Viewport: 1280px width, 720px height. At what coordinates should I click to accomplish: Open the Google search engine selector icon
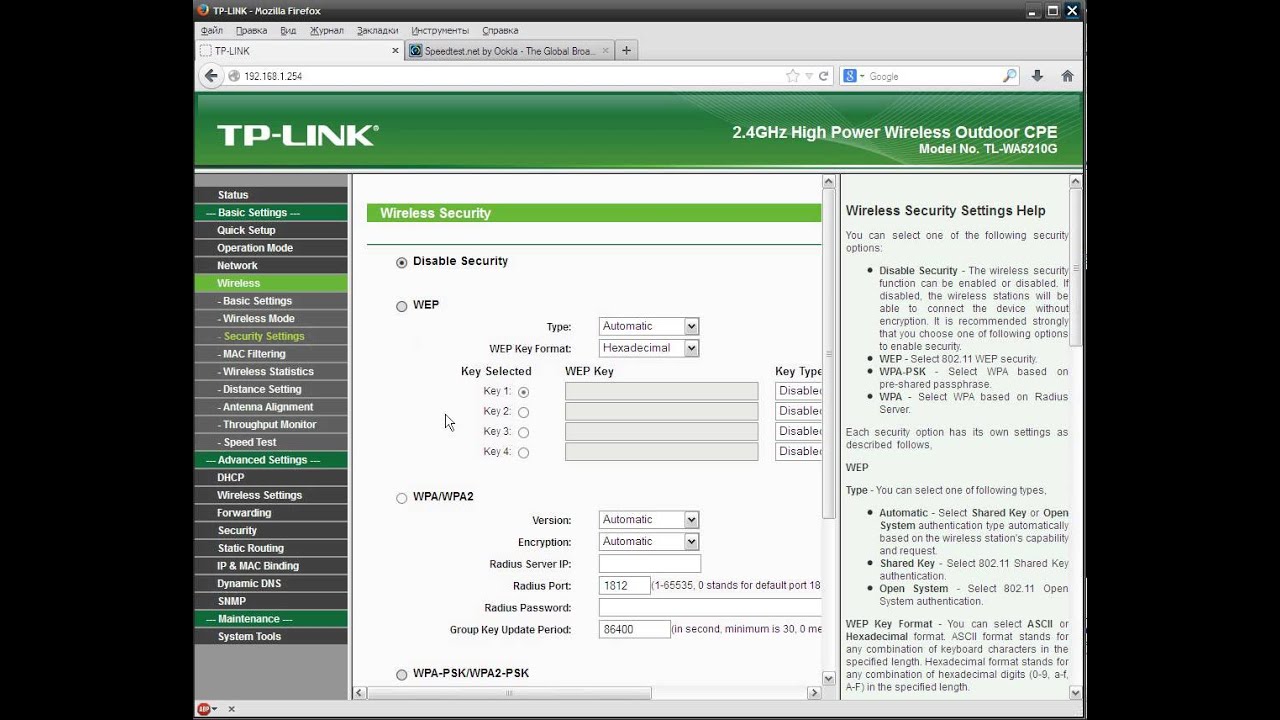(852, 76)
